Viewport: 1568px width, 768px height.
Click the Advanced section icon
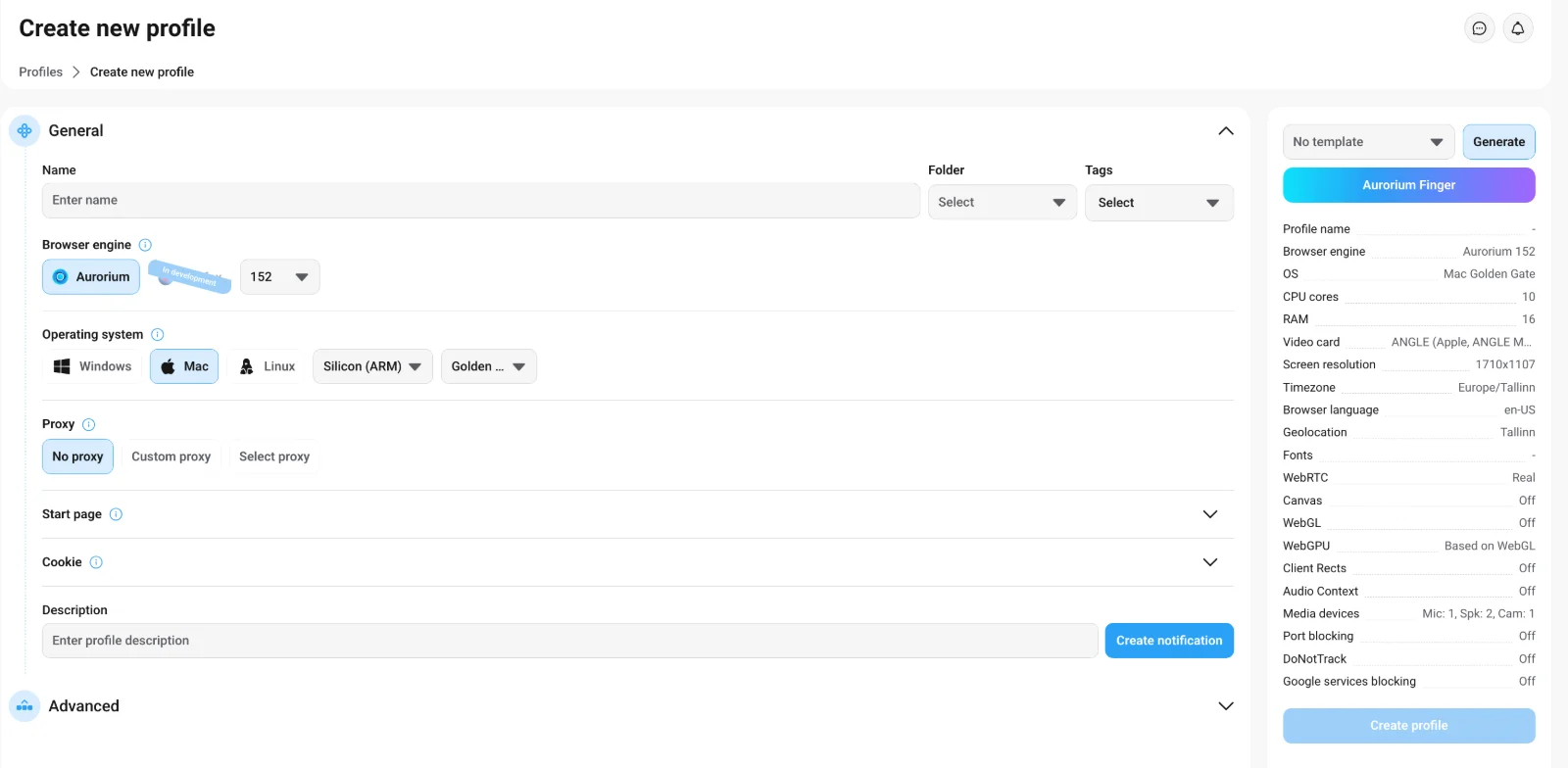point(24,706)
